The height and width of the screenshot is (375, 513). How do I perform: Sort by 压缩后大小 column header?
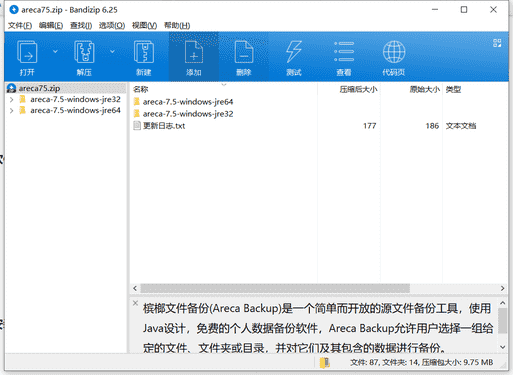(358, 89)
